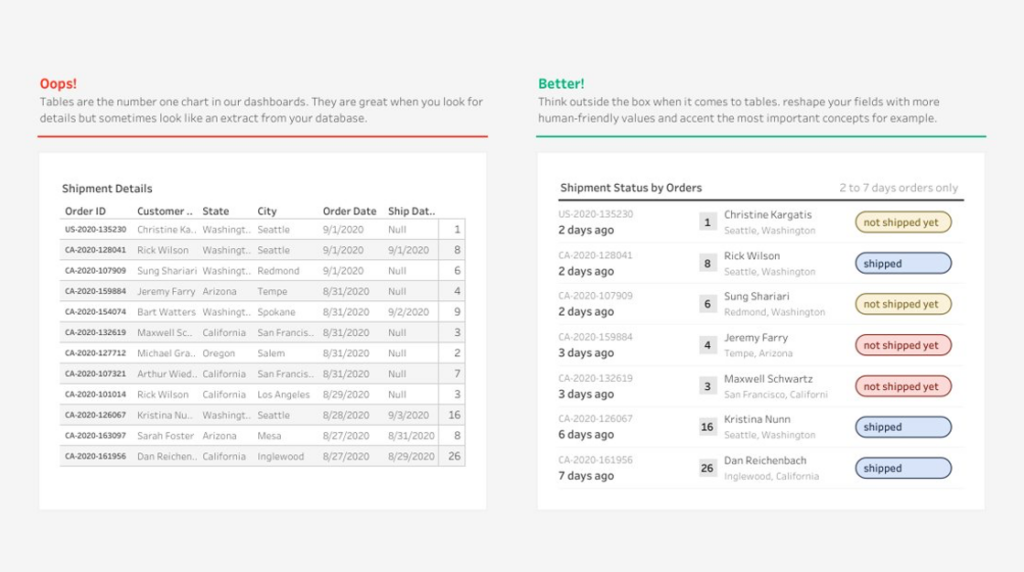The height and width of the screenshot is (572, 1024).
Task: Click the 'not shipped yet' pill for Maxwell Schwartz
Action: [x=903, y=386]
